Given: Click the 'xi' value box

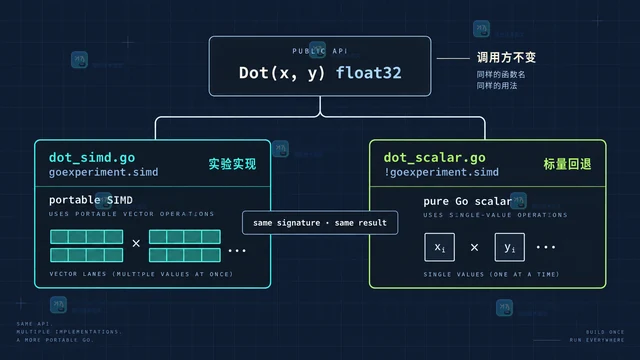Looking at the screenshot, I should point(440,247).
